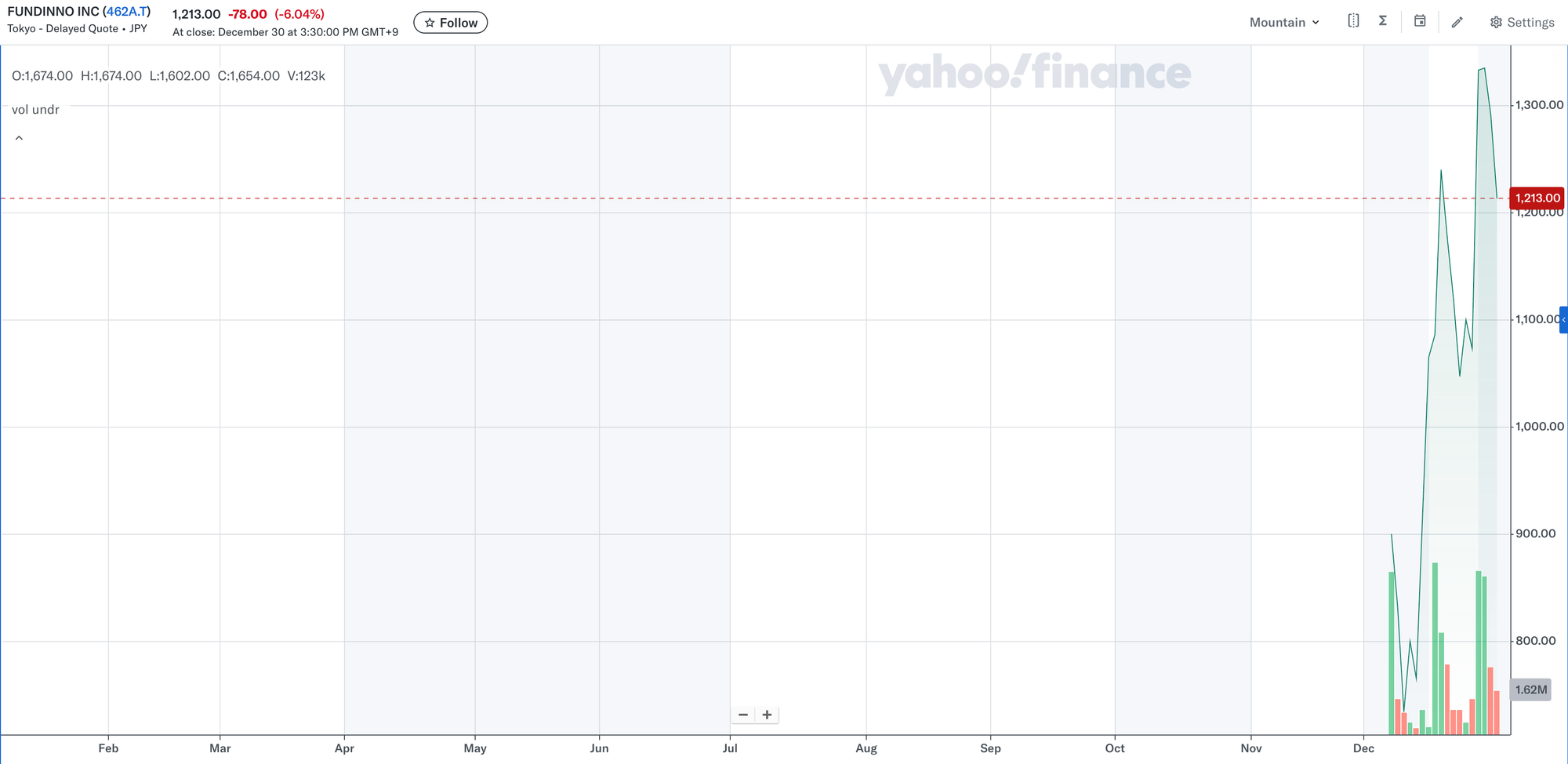Image resolution: width=1568 pixels, height=764 pixels.
Task: Click the 1,213.00 current price marker
Action: click(1537, 198)
